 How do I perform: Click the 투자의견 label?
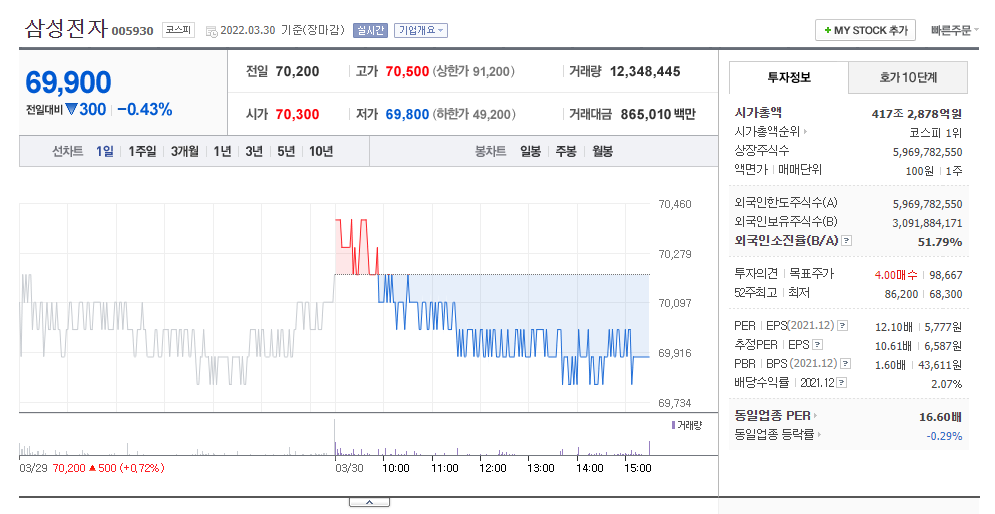pos(756,273)
